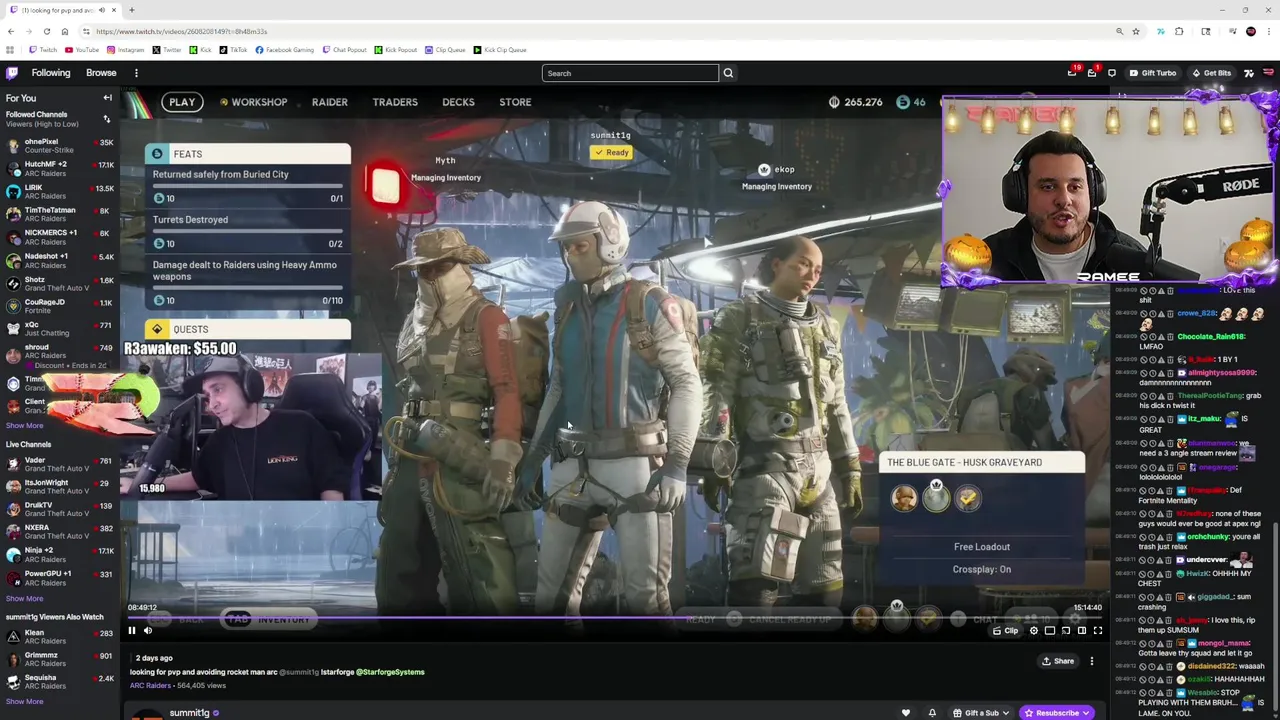Image resolution: width=1280 pixels, height=720 pixels.
Task: Open the apps grid in bookmarks bar
Action: click(10, 50)
